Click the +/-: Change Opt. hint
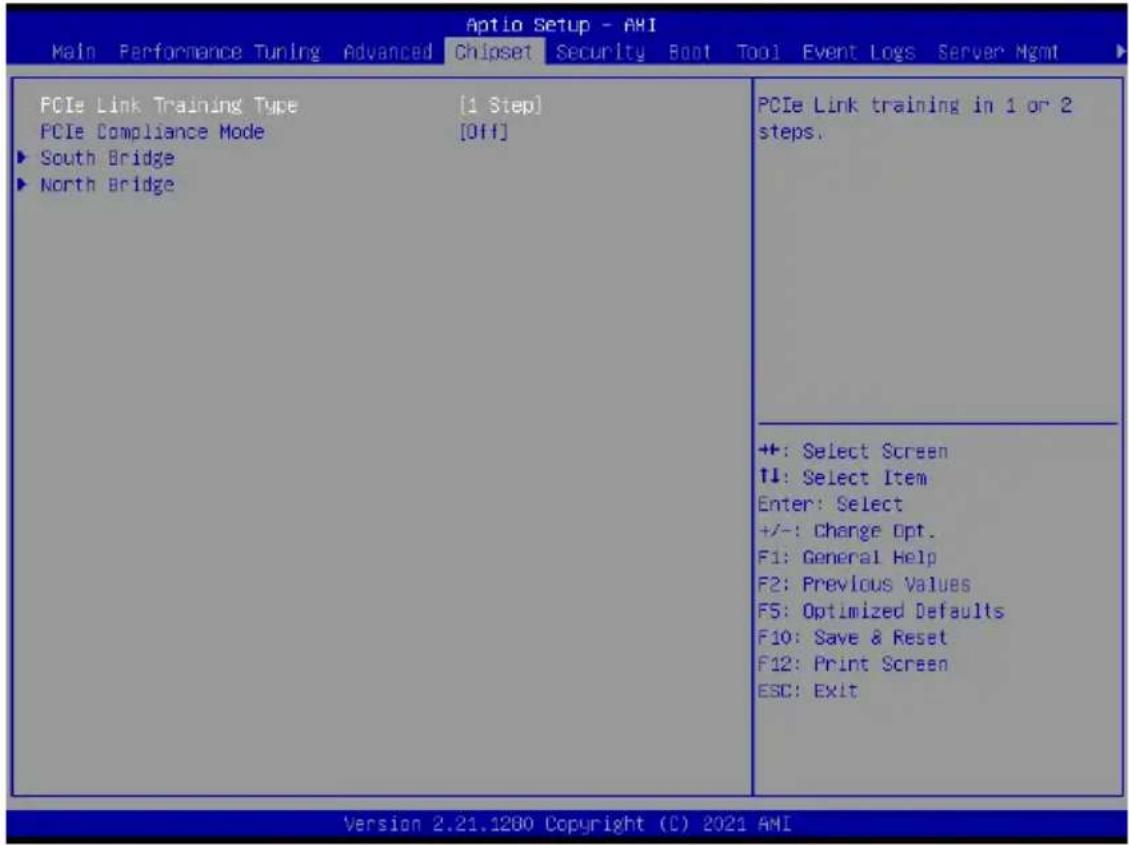This screenshot has height=845, width=1129. pos(847,531)
